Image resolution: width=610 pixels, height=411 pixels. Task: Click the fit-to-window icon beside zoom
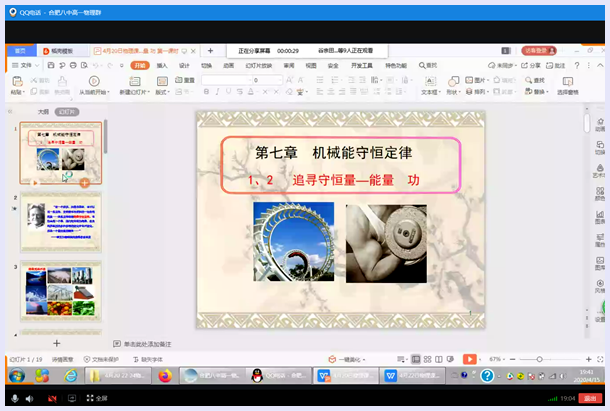[x=600, y=359]
